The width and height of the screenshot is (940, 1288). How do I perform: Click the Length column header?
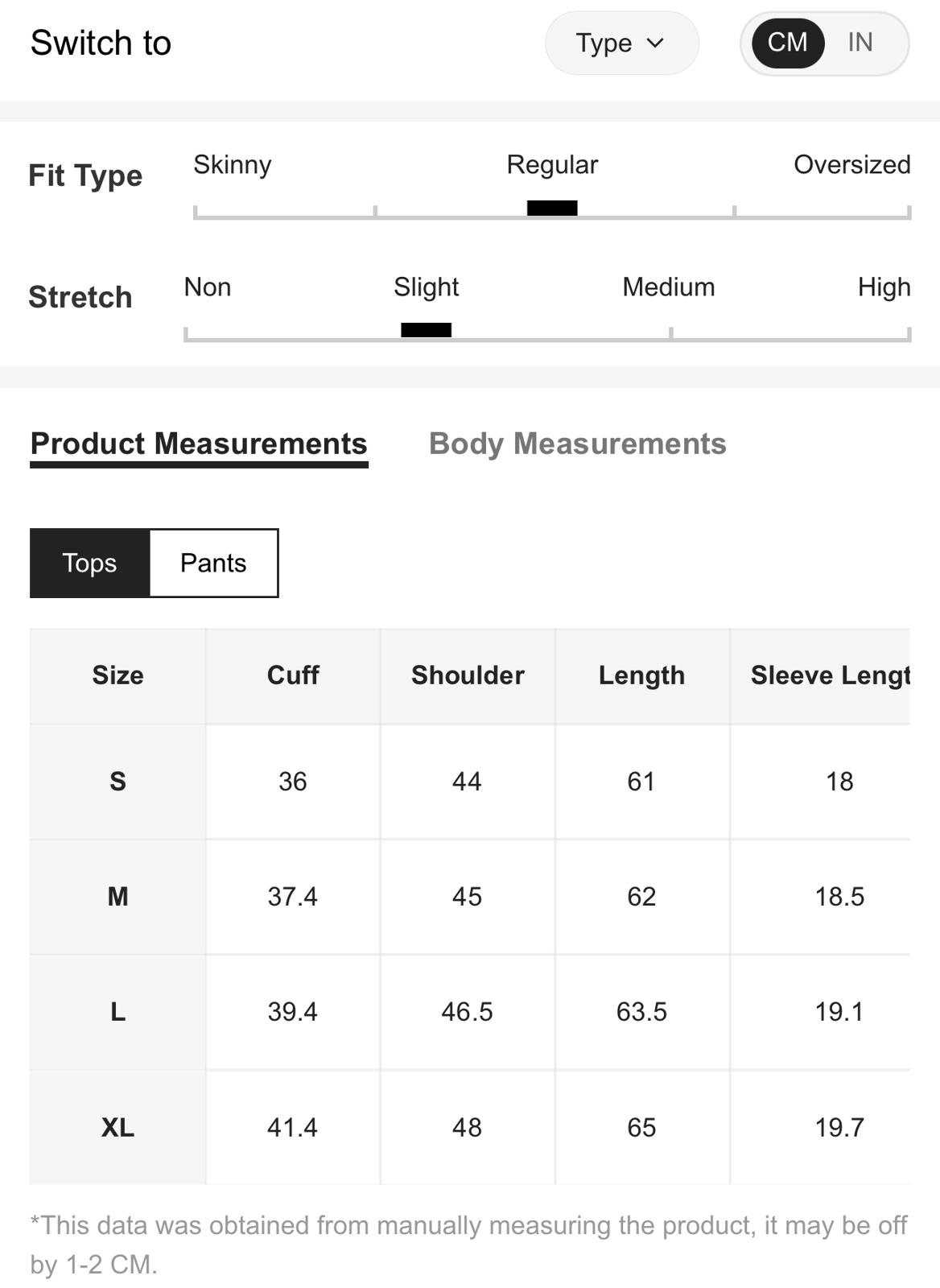pos(641,675)
